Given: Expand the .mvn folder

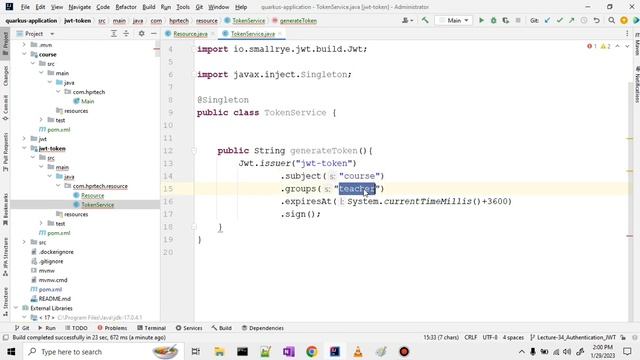Looking at the screenshot, I should (x=24, y=45).
